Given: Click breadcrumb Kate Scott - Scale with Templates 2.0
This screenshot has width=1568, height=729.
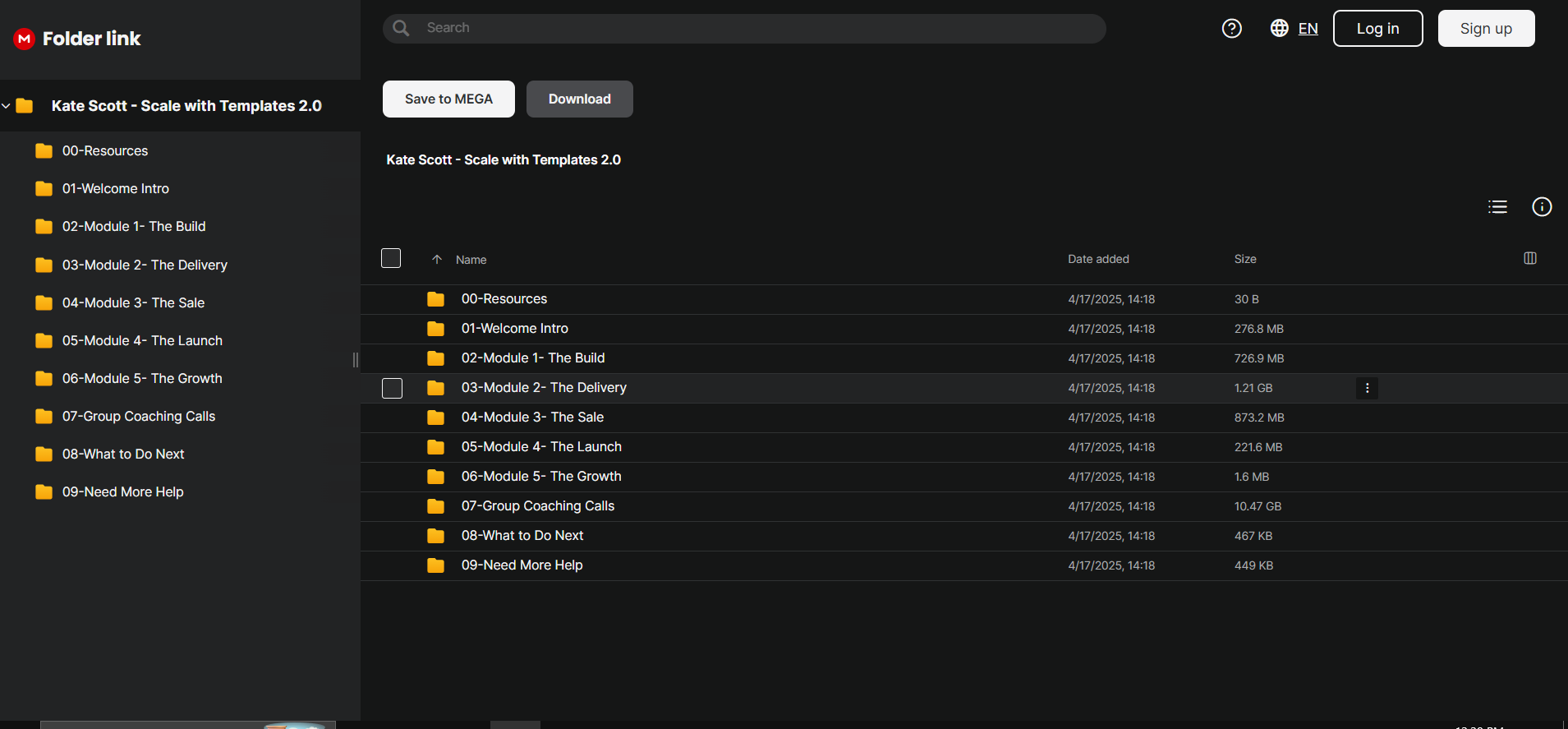Looking at the screenshot, I should click(504, 160).
